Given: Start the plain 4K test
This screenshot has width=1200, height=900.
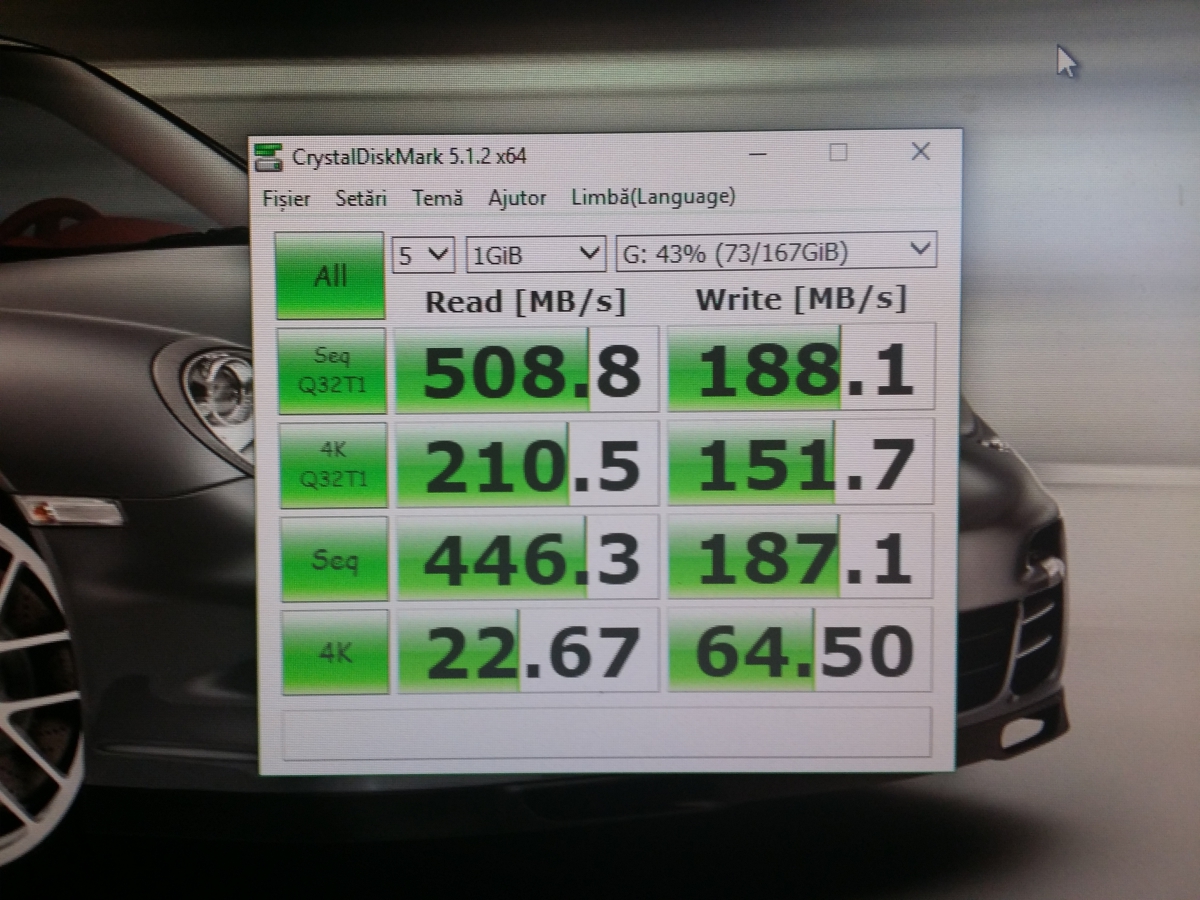Looking at the screenshot, I should 335,653.
